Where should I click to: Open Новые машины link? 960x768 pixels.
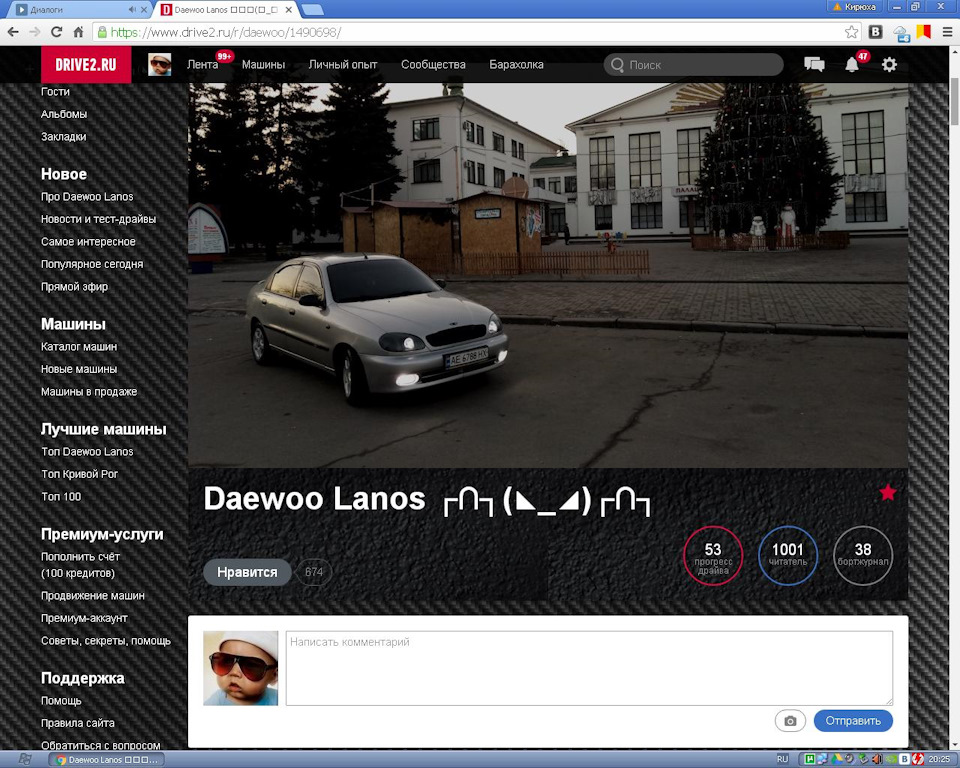click(x=79, y=369)
